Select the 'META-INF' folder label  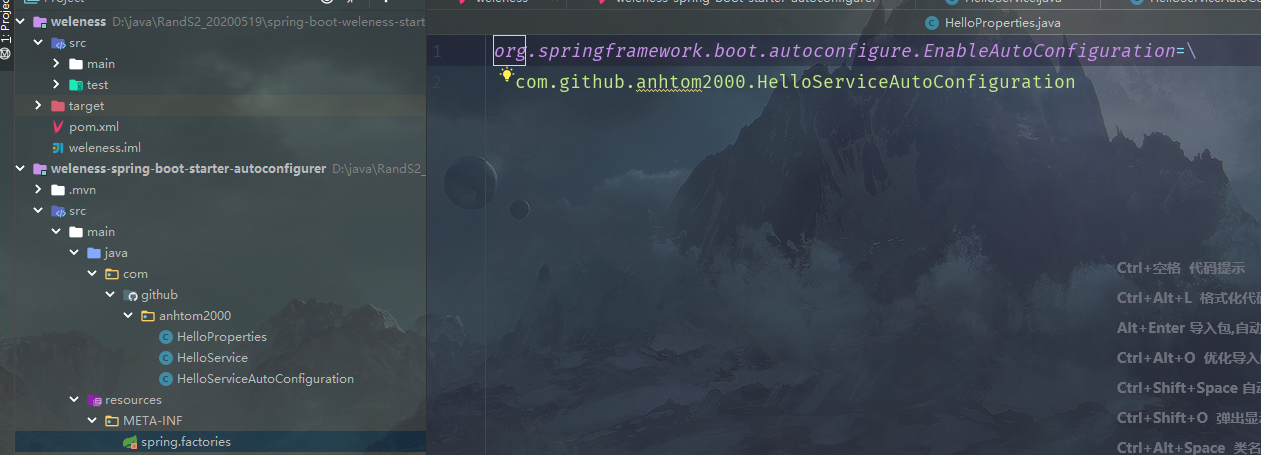pos(153,421)
